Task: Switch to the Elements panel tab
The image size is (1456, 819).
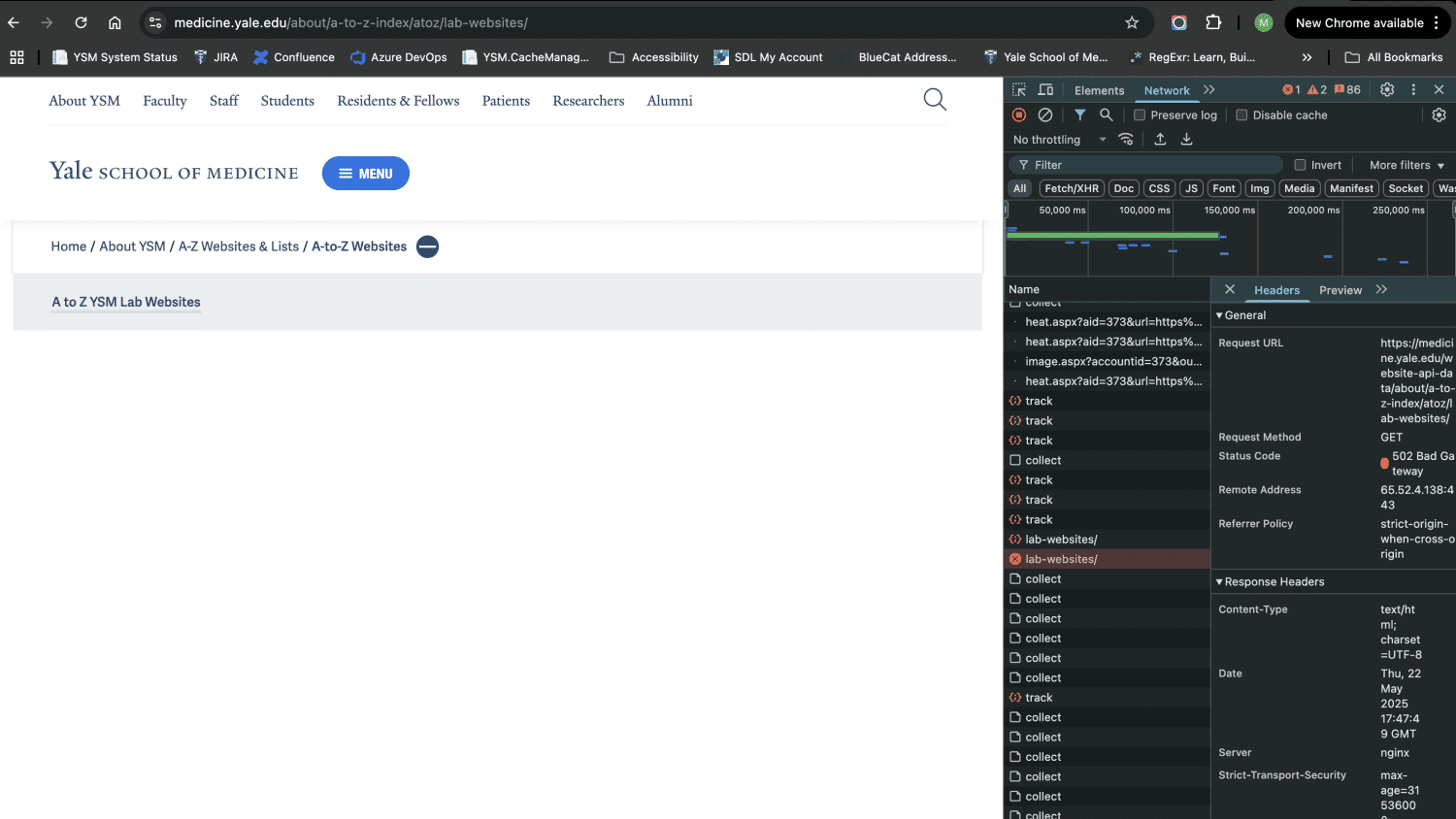Action: pyautogui.click(x=1099, y=90)
